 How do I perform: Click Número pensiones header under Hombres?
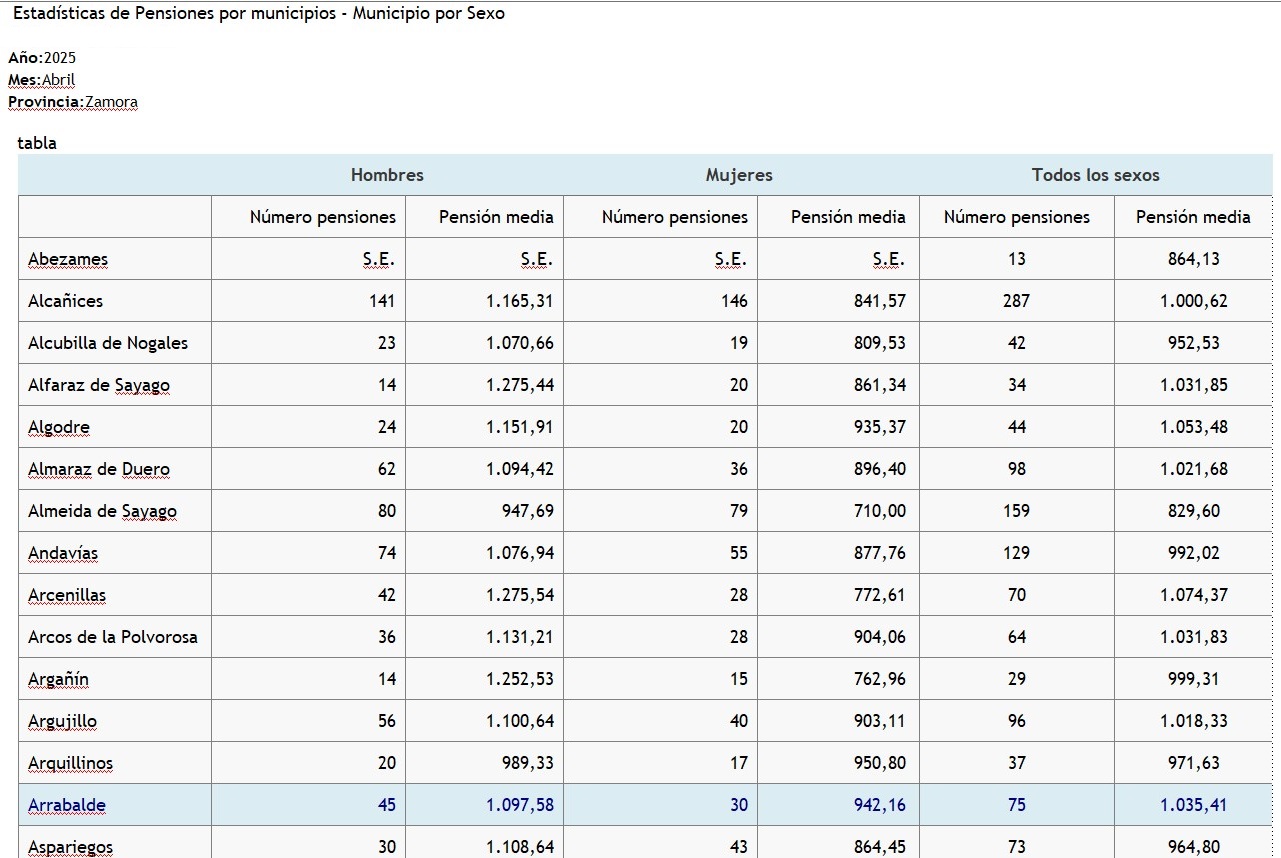pyautogui.click(x=322, y=217)
